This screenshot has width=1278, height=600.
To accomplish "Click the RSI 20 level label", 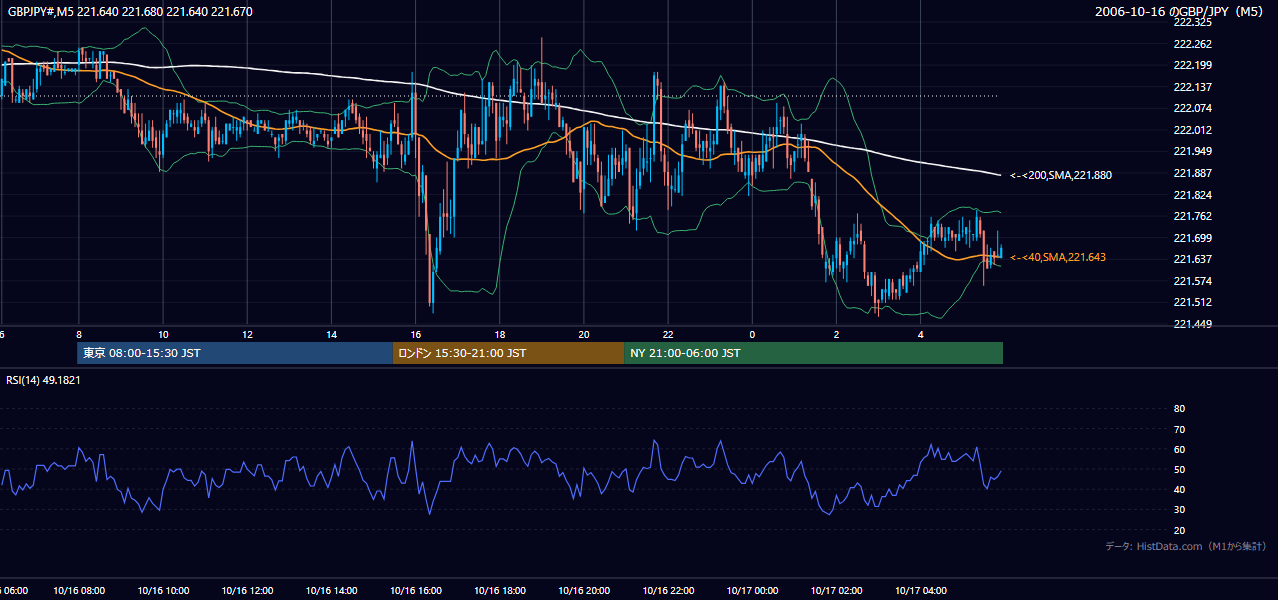I will click(1179, 530).
